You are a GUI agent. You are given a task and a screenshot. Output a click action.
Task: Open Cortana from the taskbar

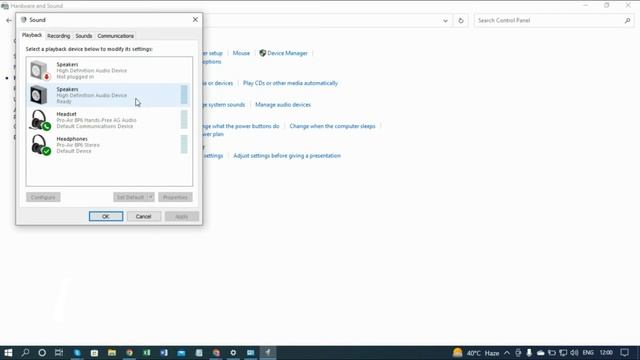(x=42, y=353)
